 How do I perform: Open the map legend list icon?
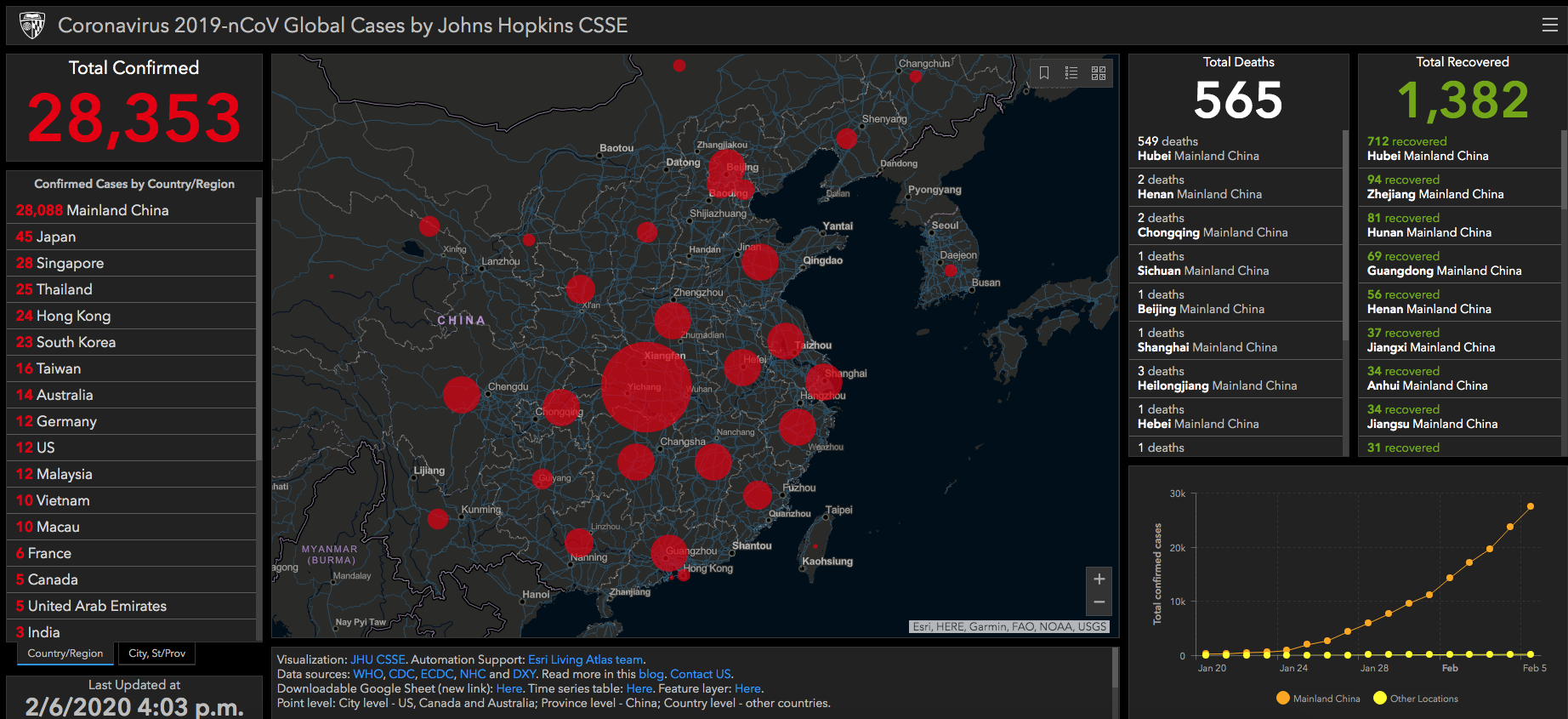pos(1071,73)
